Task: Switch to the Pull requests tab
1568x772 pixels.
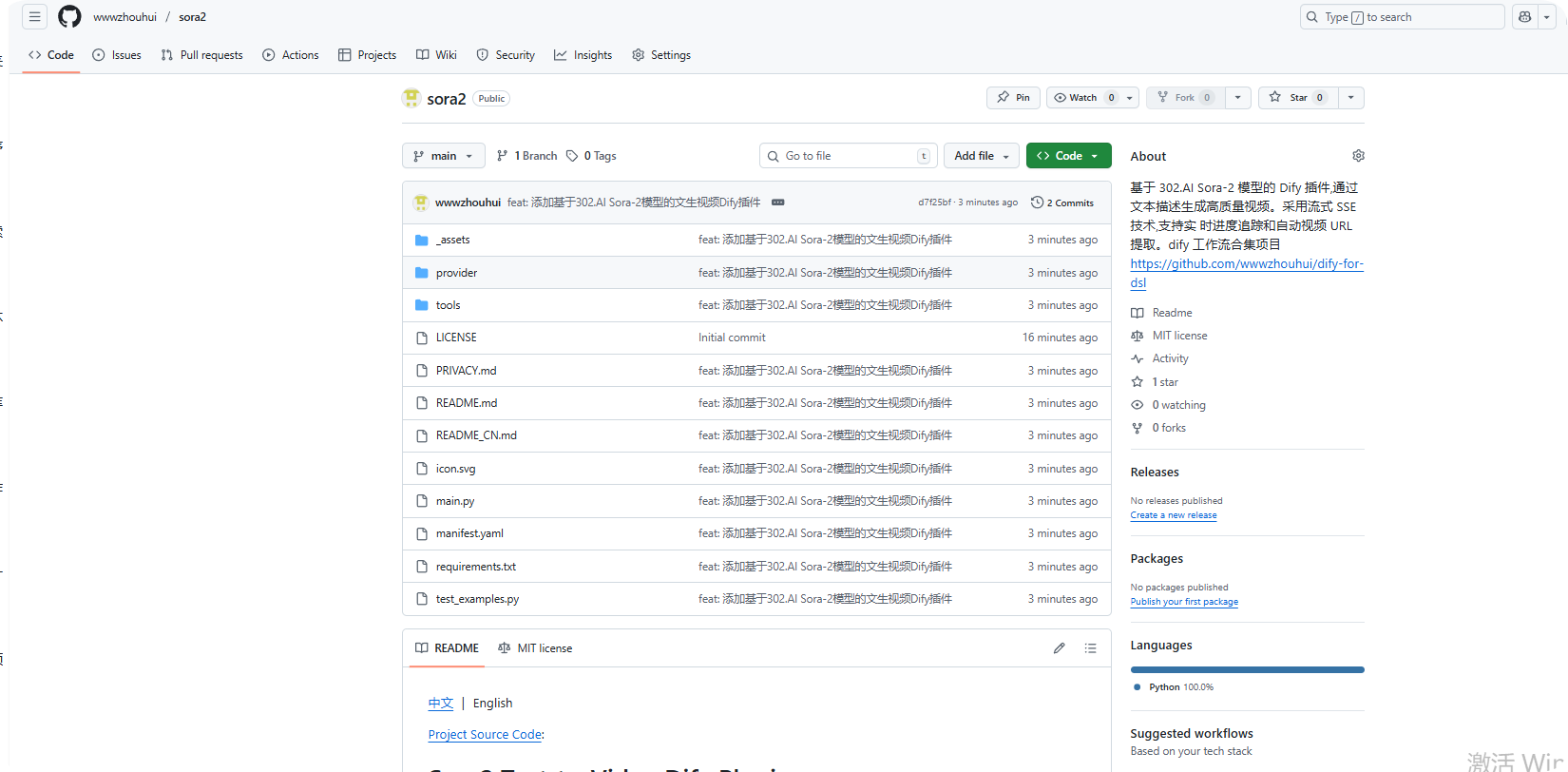Action: point(202,55)
